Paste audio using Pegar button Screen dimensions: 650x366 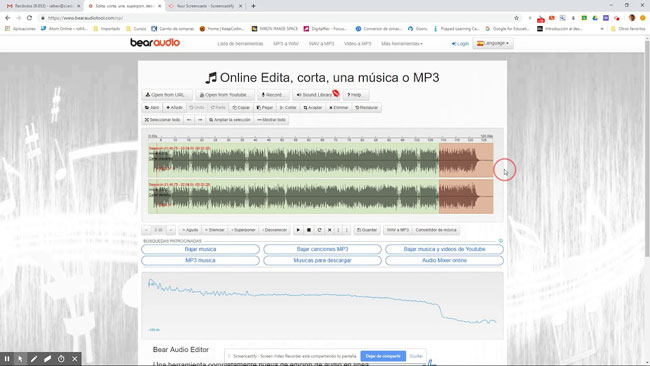pyautogui.click(x=265, y=108)
